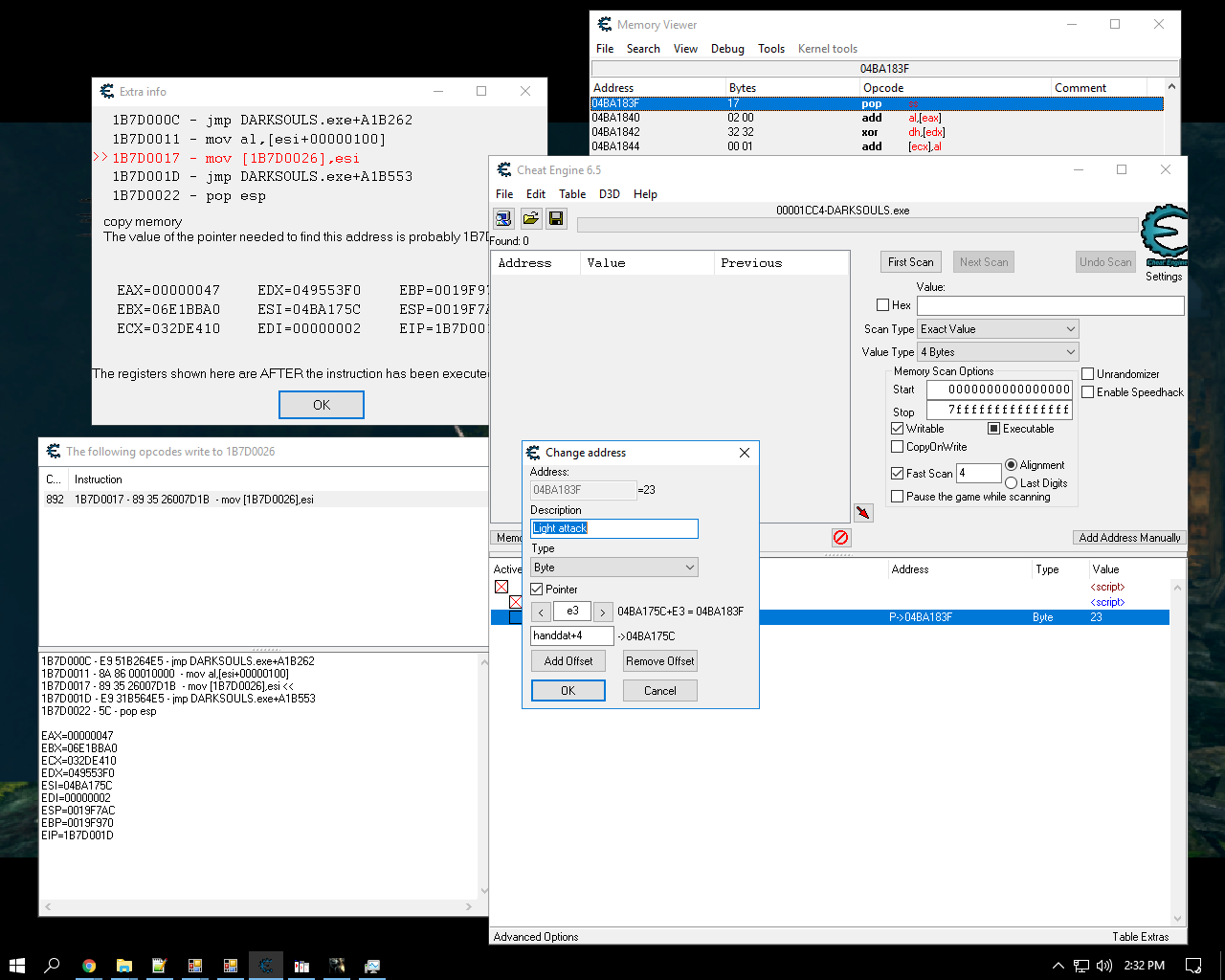Open the Table menu in Cheat Engine
Viewport: 1225px width, 980px height.
[x=572, y=194]
